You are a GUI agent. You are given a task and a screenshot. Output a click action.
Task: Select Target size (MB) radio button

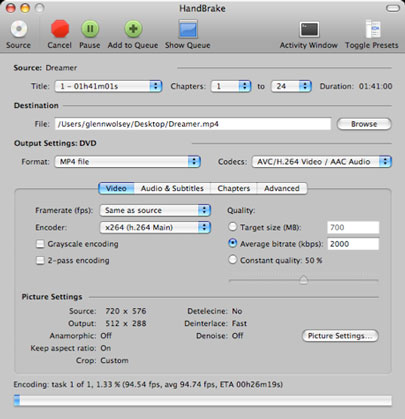[232, 227]
